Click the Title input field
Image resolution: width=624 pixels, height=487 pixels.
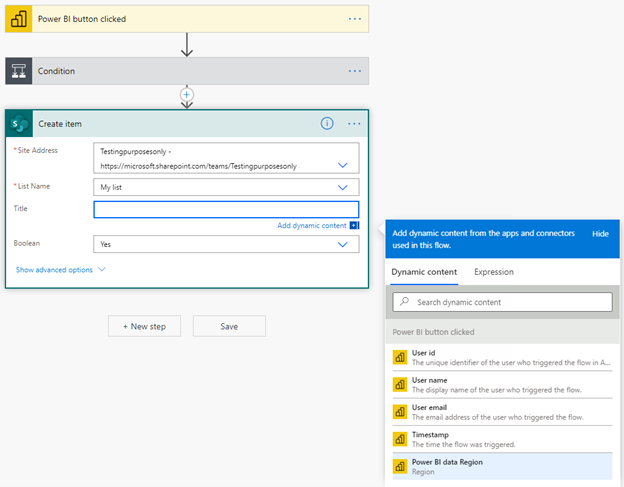tap(226, 209)
